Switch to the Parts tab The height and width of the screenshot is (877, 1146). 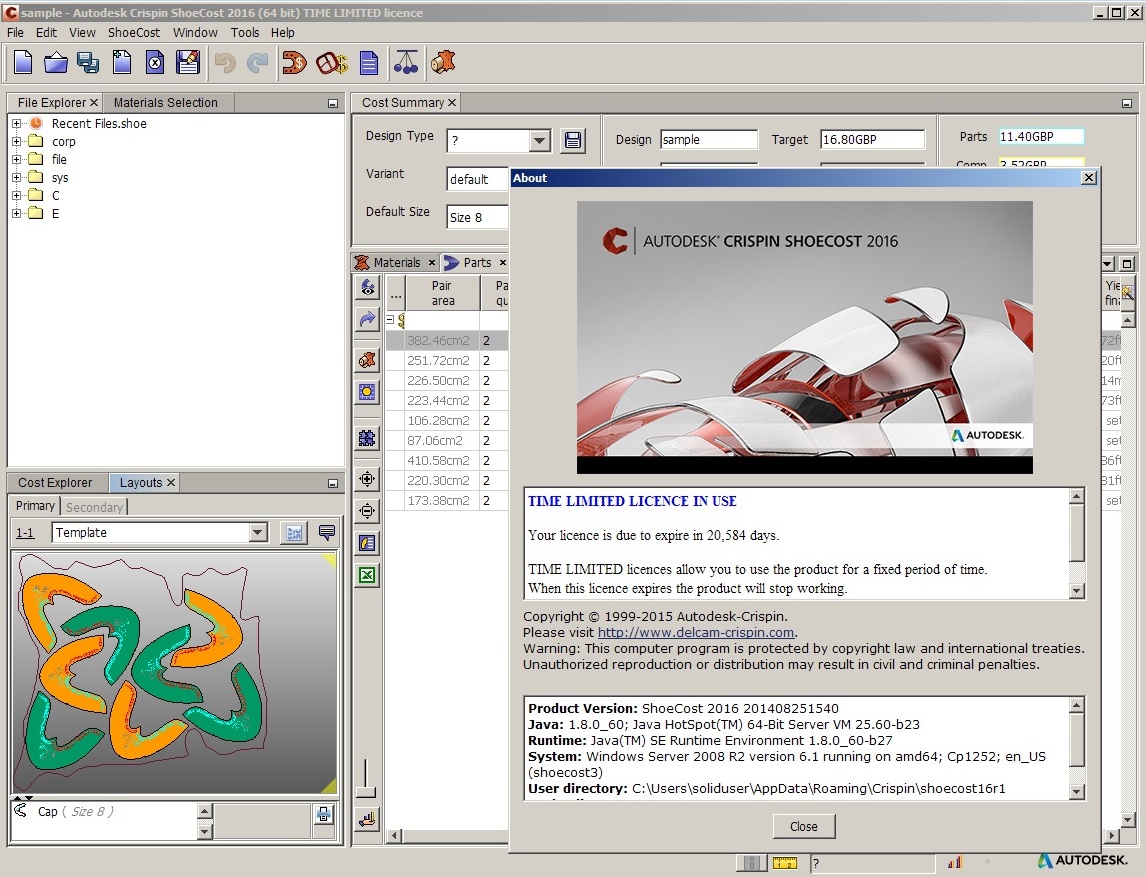pos(477,262)
